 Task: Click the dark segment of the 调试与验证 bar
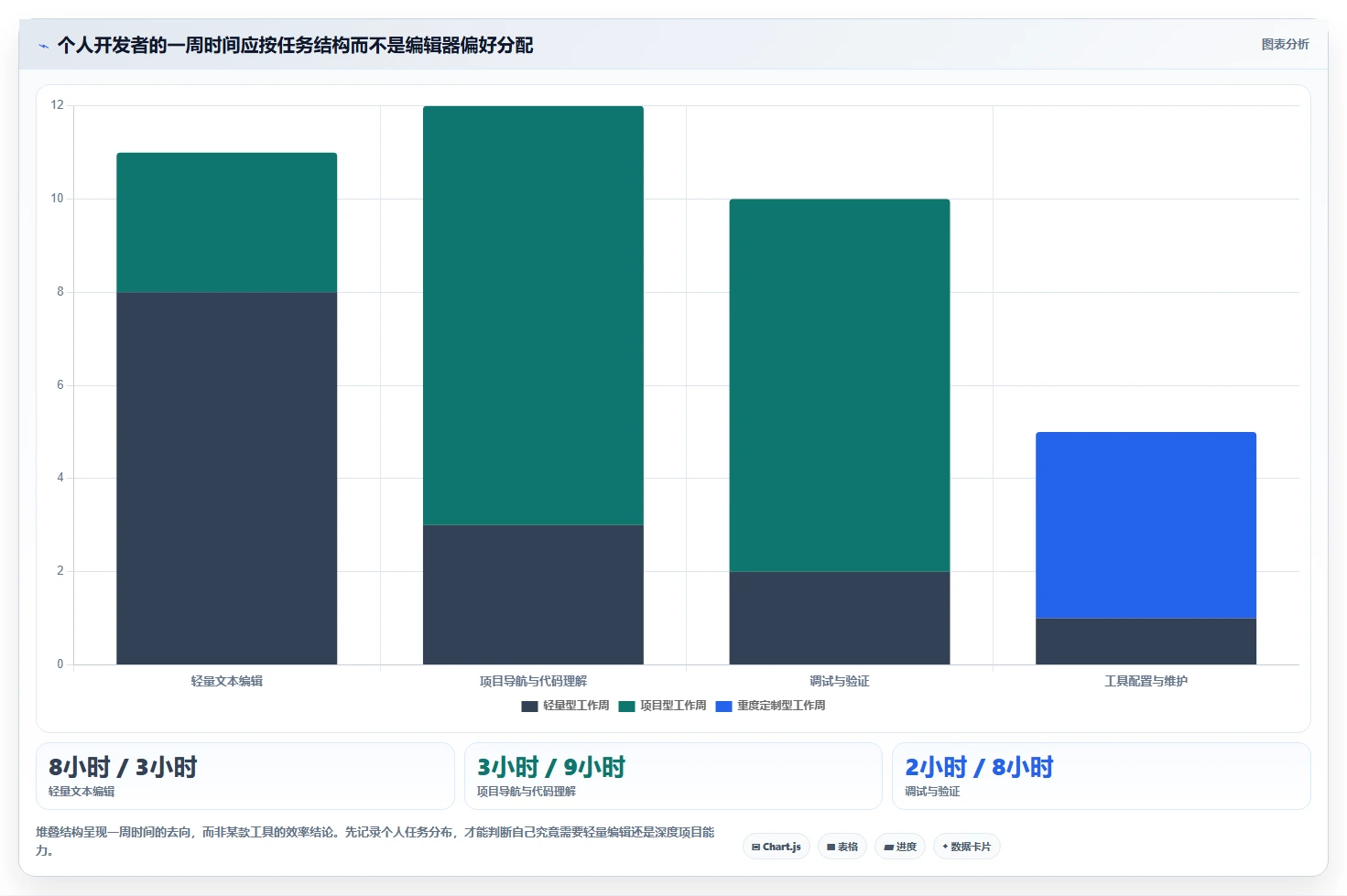[840, 618]
